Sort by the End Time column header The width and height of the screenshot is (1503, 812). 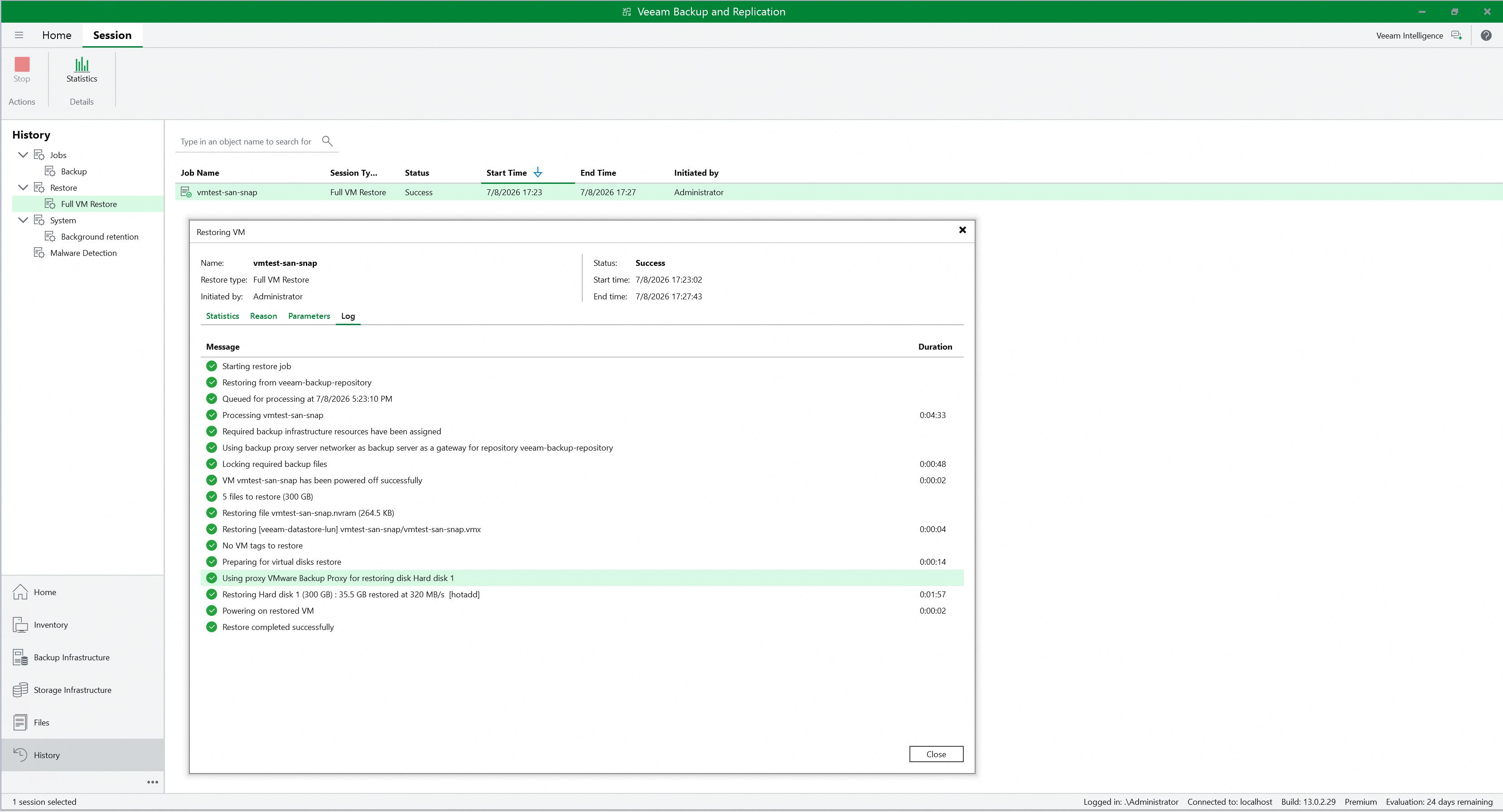598,173
